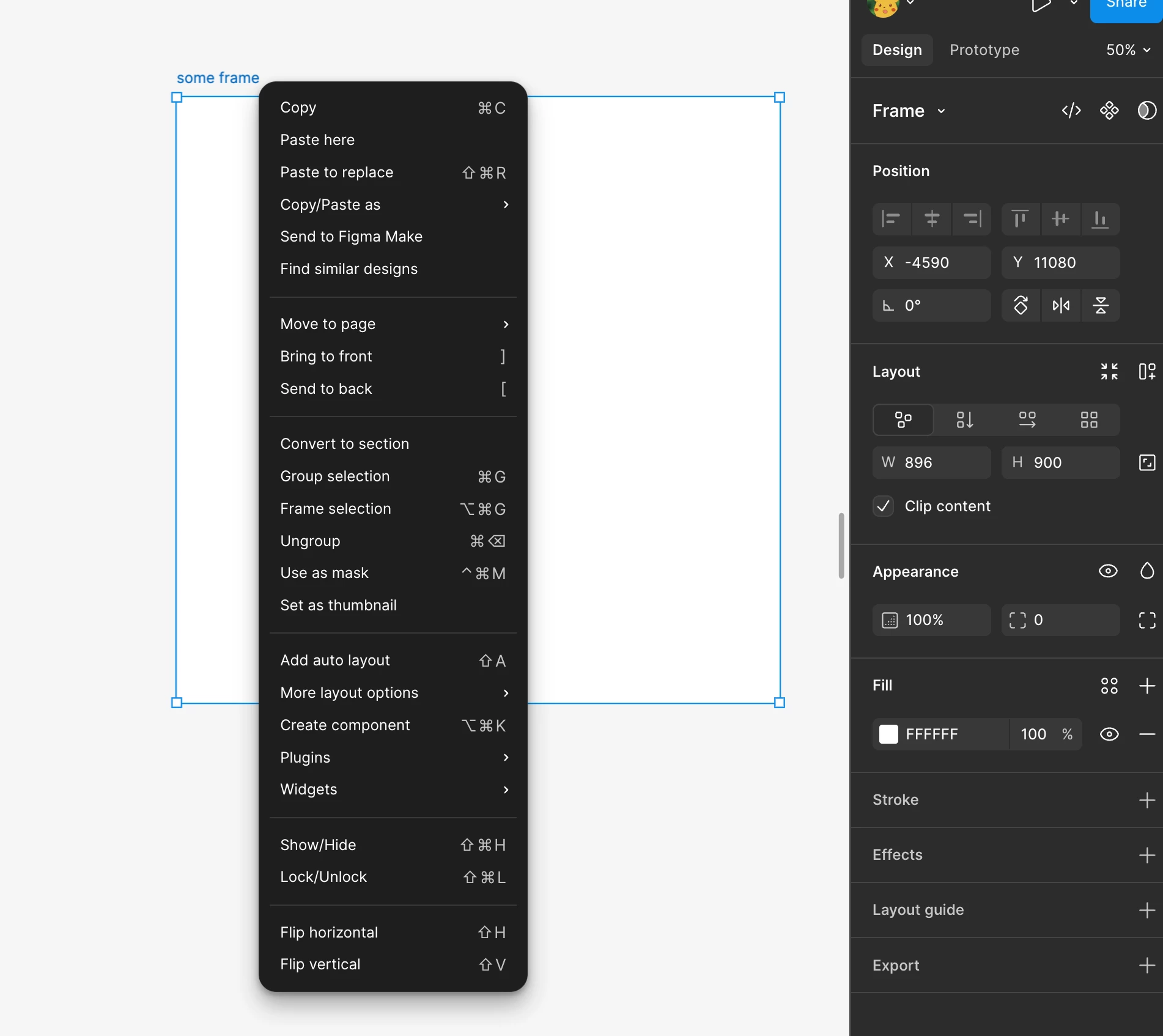Click the Share button
The height and width of the screenshot is (1036, 1163).
(1126, 7)
